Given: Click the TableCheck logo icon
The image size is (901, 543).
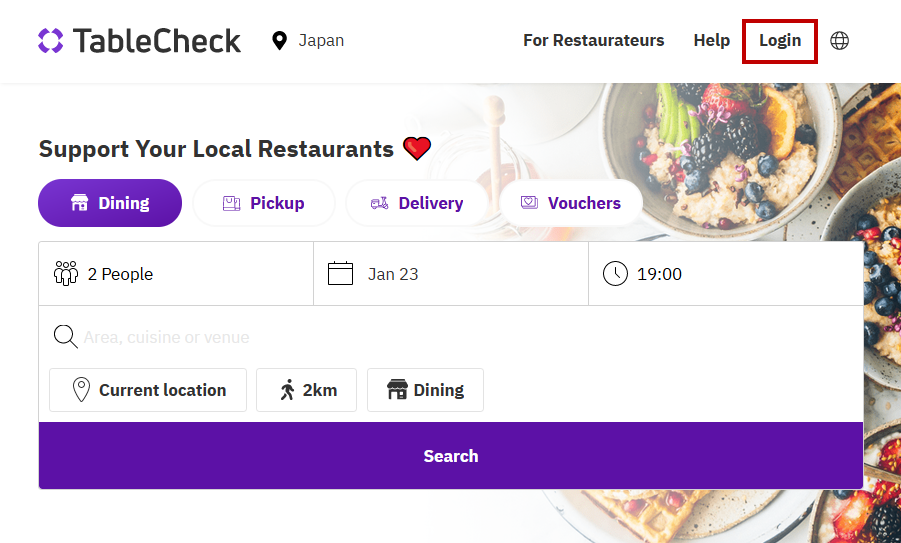Looking at the screenshot, I should tap(50, 41).
